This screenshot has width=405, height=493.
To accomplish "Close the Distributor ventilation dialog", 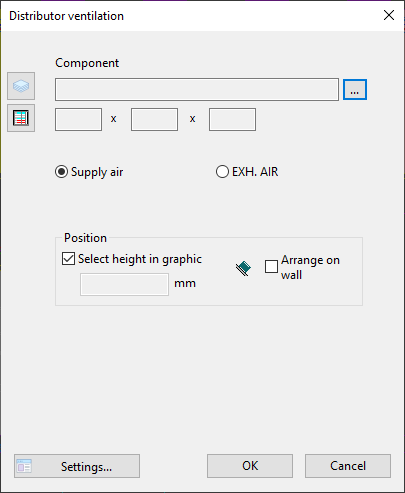I will tap(389, 15).
